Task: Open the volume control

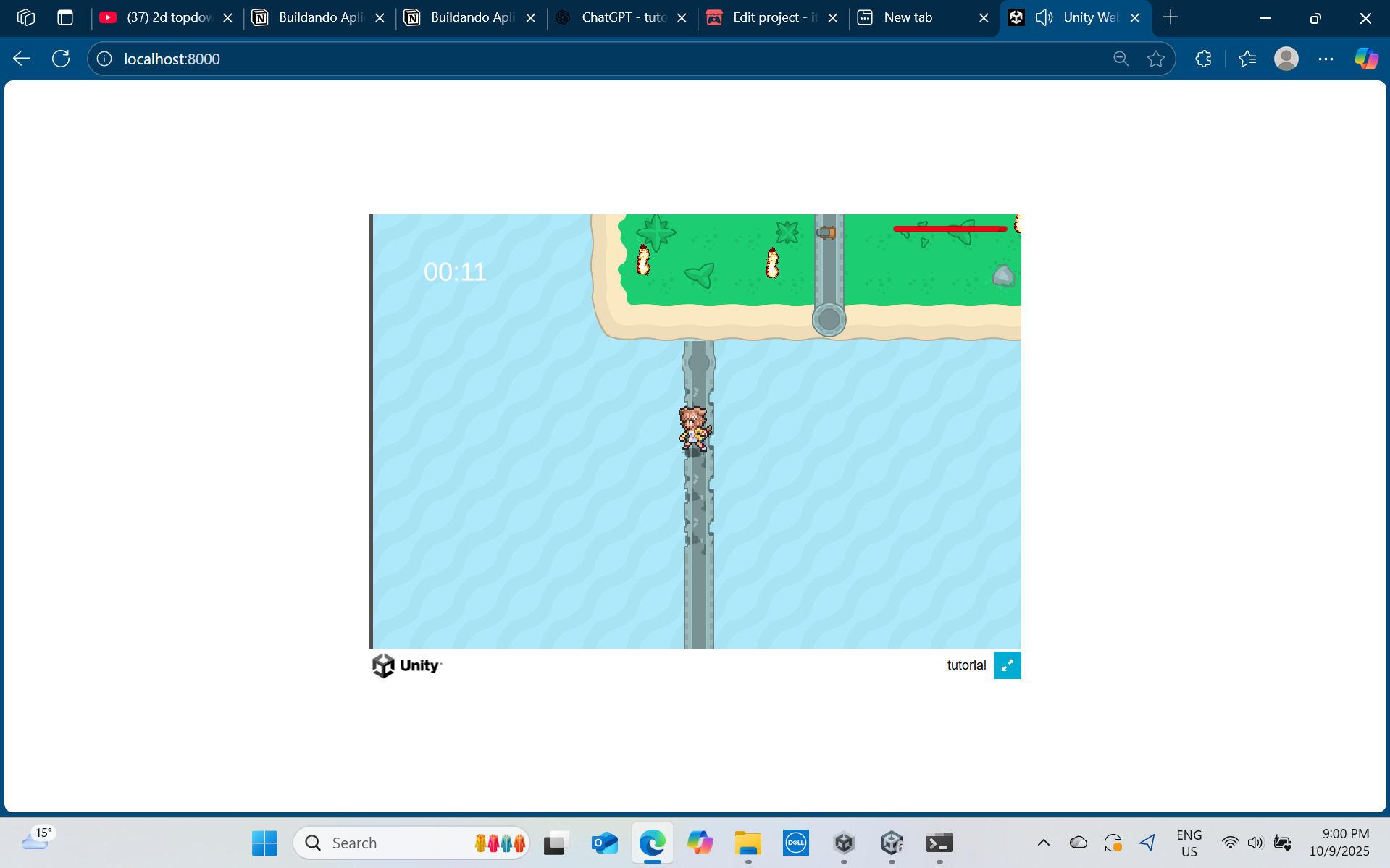Action: (1255, 843)
